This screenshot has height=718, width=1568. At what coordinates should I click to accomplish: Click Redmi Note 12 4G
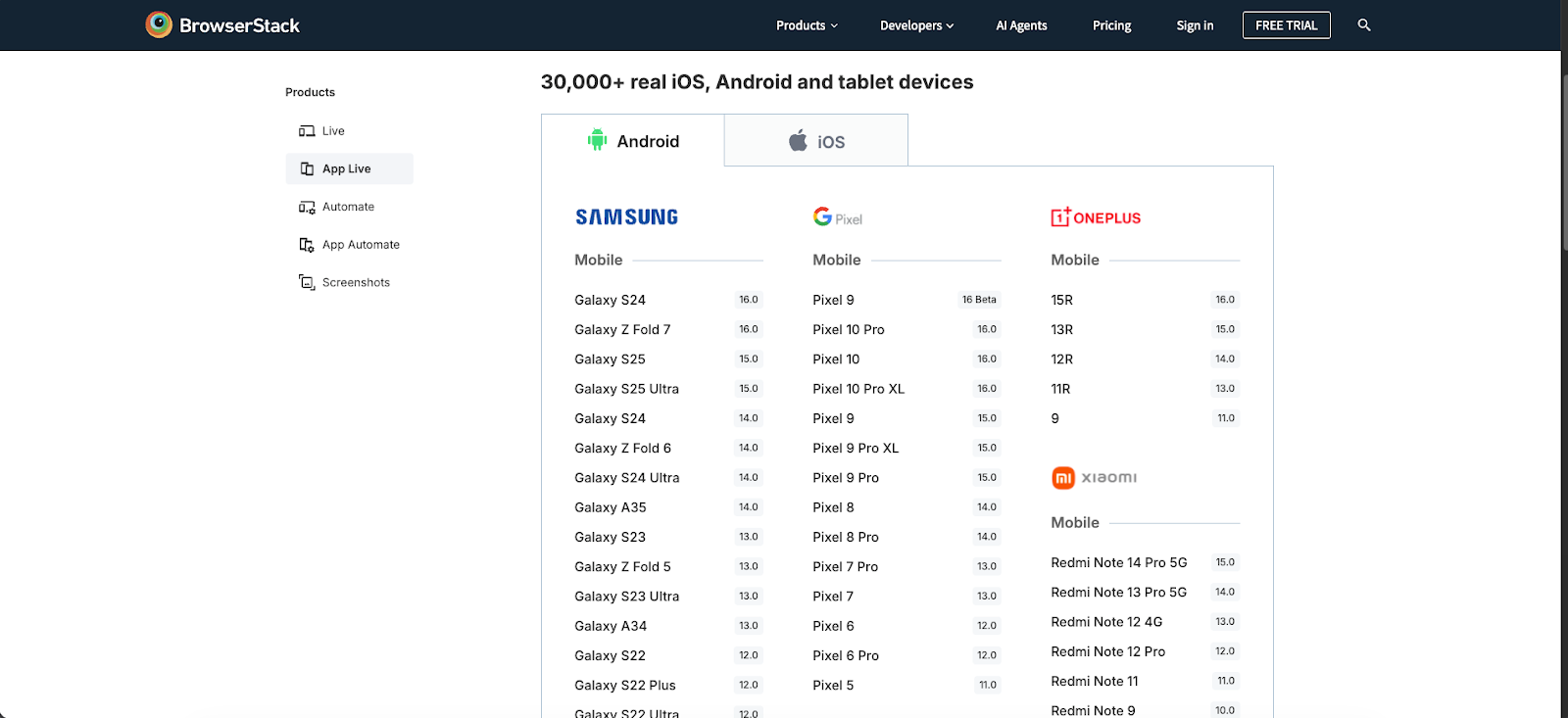click(x=1106, y=622)
